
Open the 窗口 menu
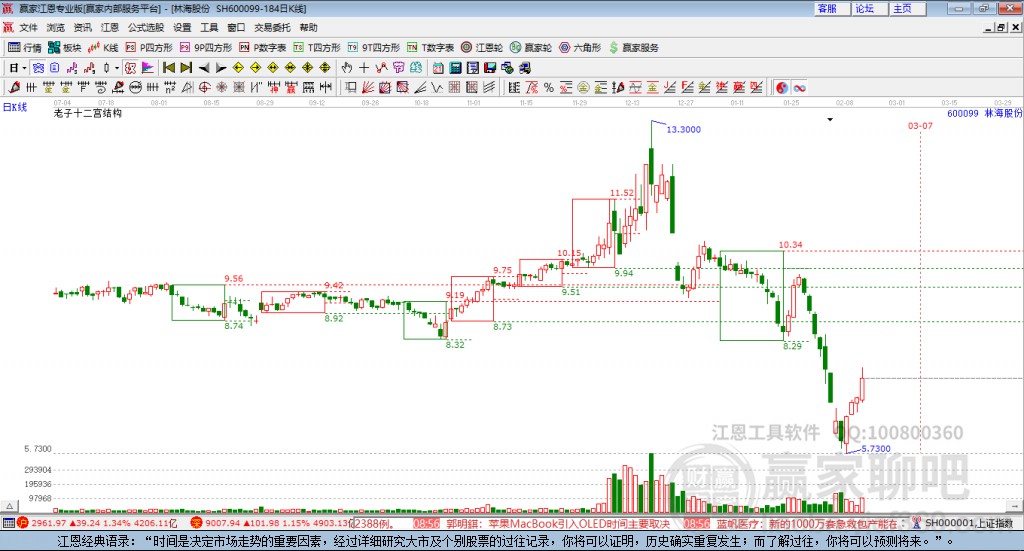pos(236,27)
